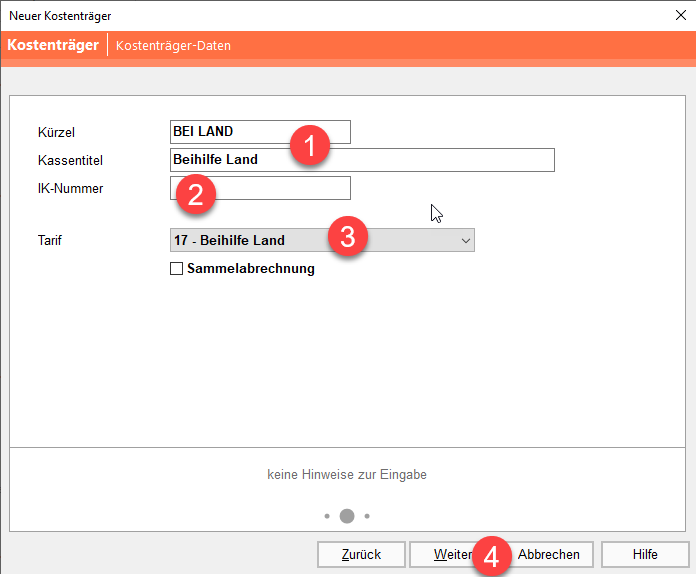This screenshot has height=577, width=696.
Task: Click the red step marker number 1
Action: pos(310,146)
